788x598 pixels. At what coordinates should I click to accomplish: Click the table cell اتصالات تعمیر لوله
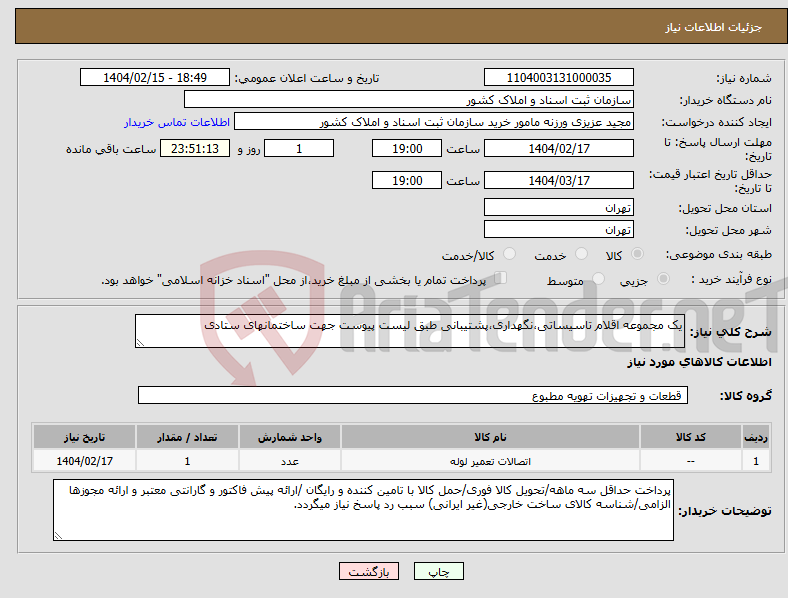(x=490, y=461)
